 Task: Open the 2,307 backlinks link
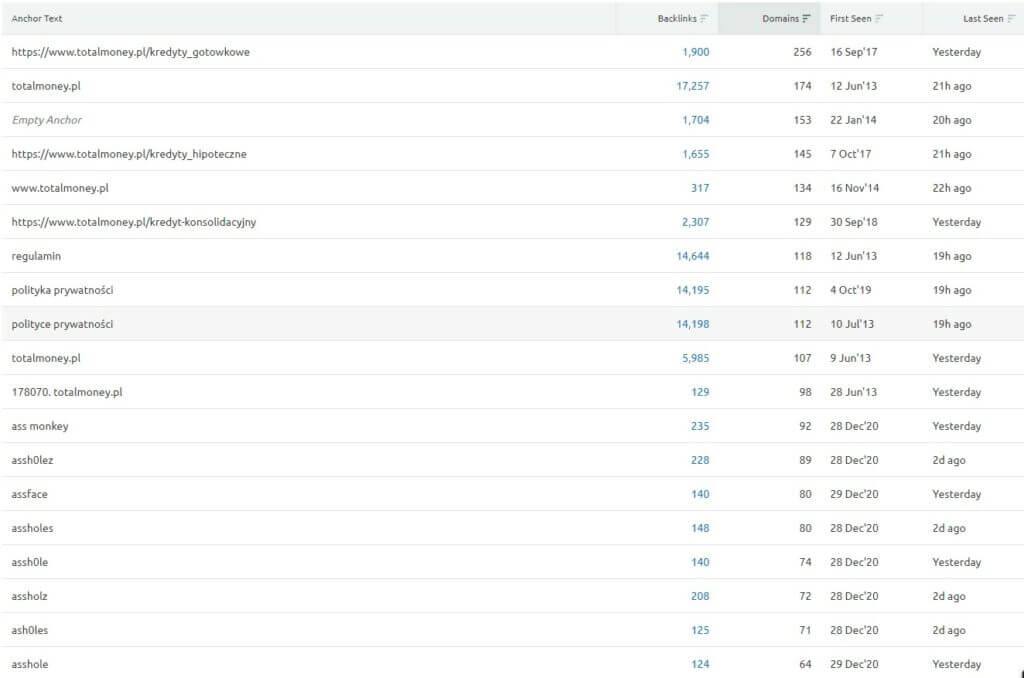695,222
